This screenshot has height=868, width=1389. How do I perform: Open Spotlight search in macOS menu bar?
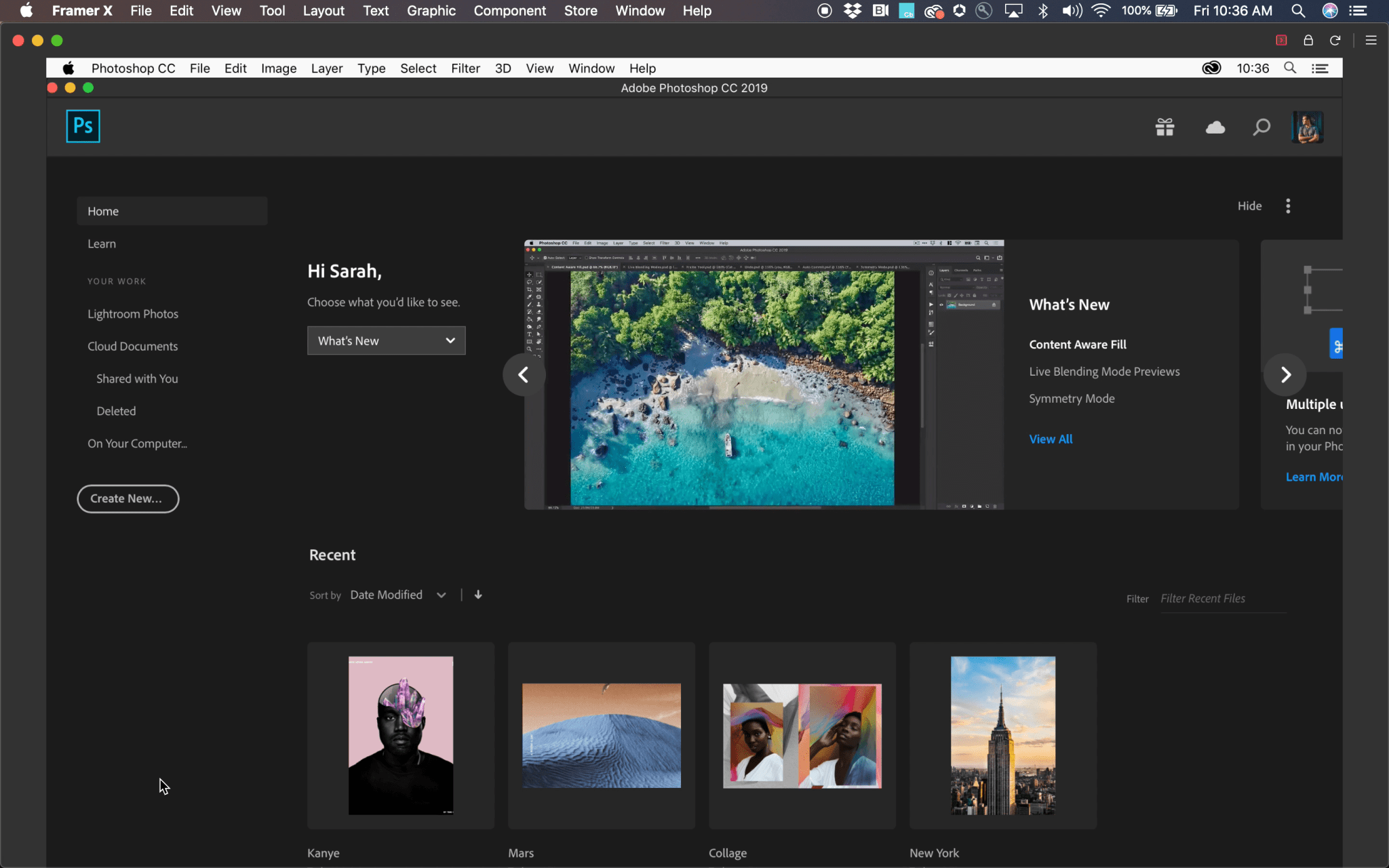click(x=1298, y=11)
